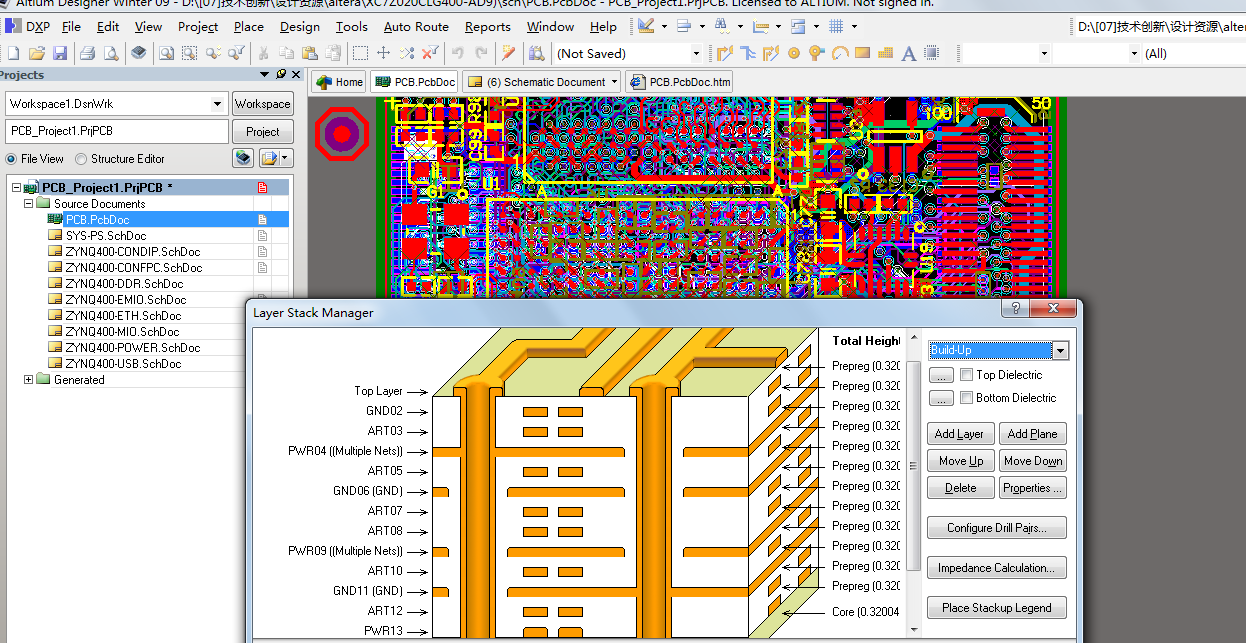Open the Auto Route menu

point(416,26)
